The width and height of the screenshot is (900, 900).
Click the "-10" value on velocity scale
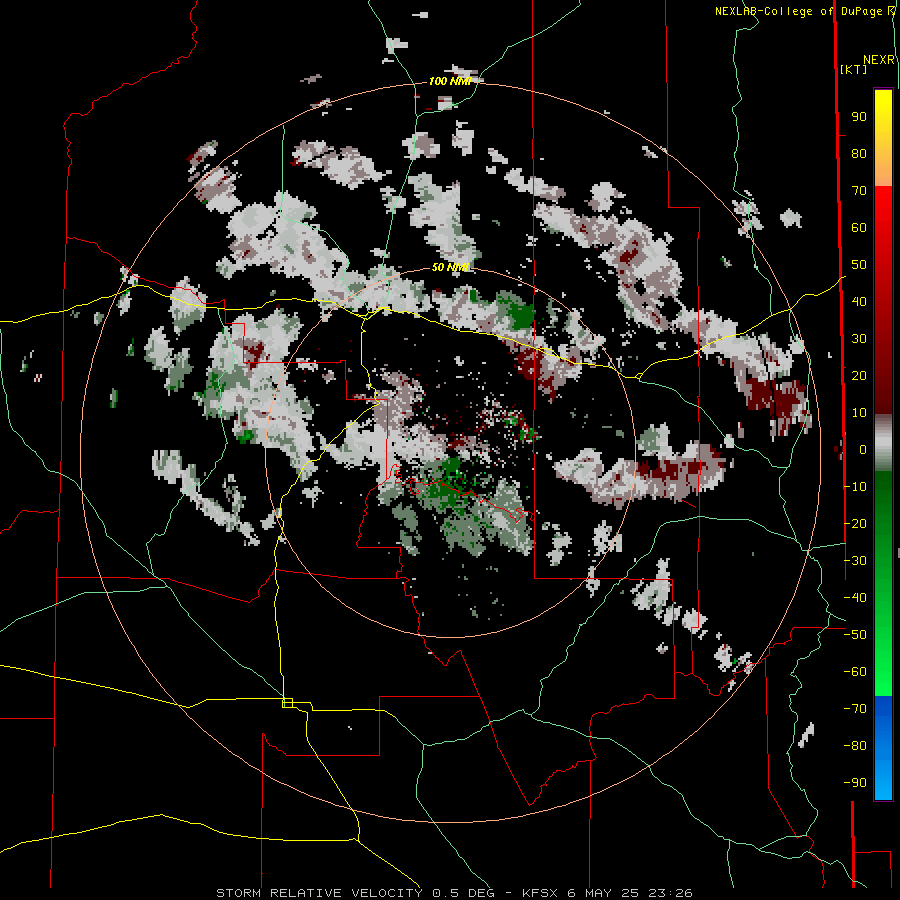click(x=855, y=487)
